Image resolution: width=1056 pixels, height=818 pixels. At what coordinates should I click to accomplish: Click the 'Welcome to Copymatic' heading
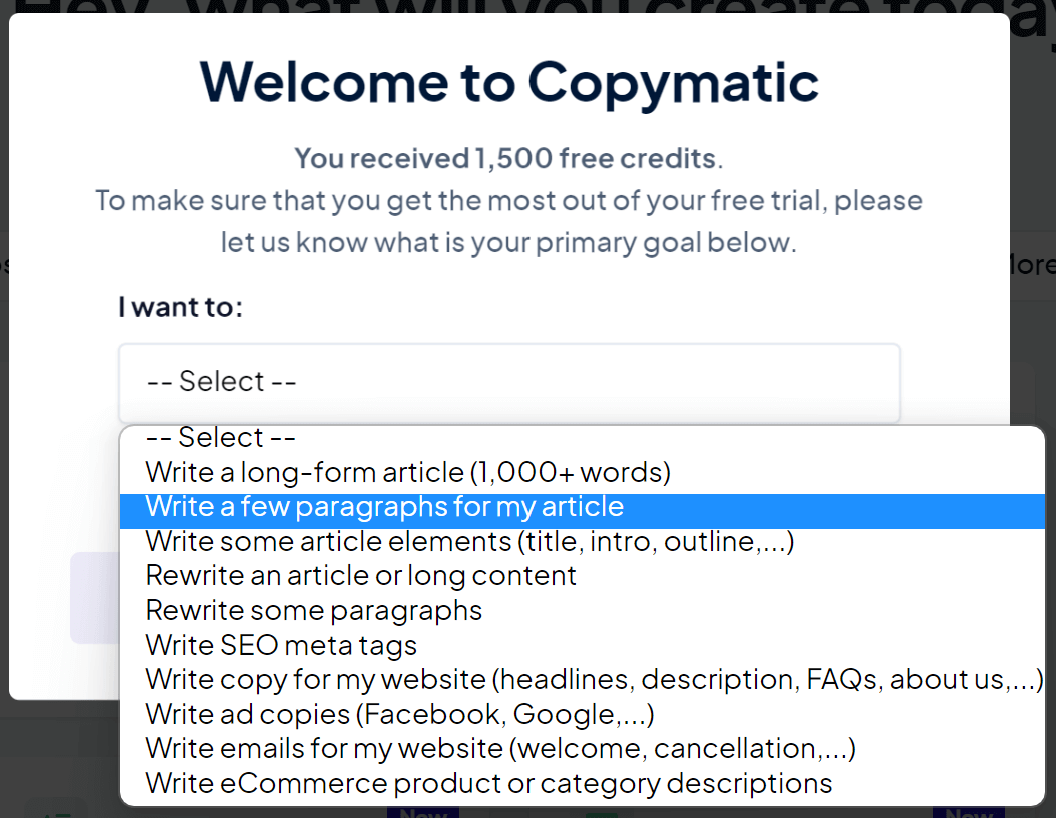[509, 82]
